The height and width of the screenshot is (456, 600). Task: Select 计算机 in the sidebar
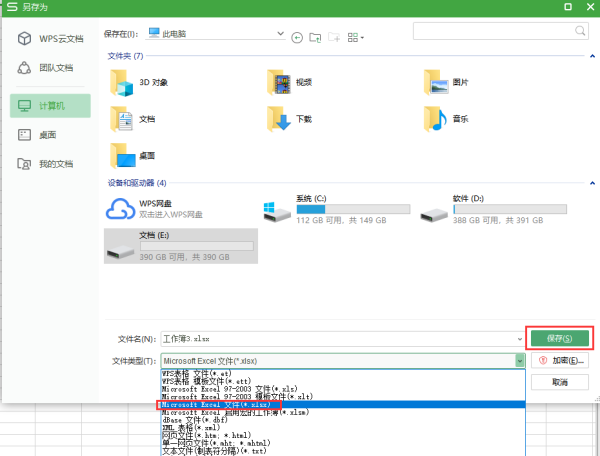tap(50, 106)
